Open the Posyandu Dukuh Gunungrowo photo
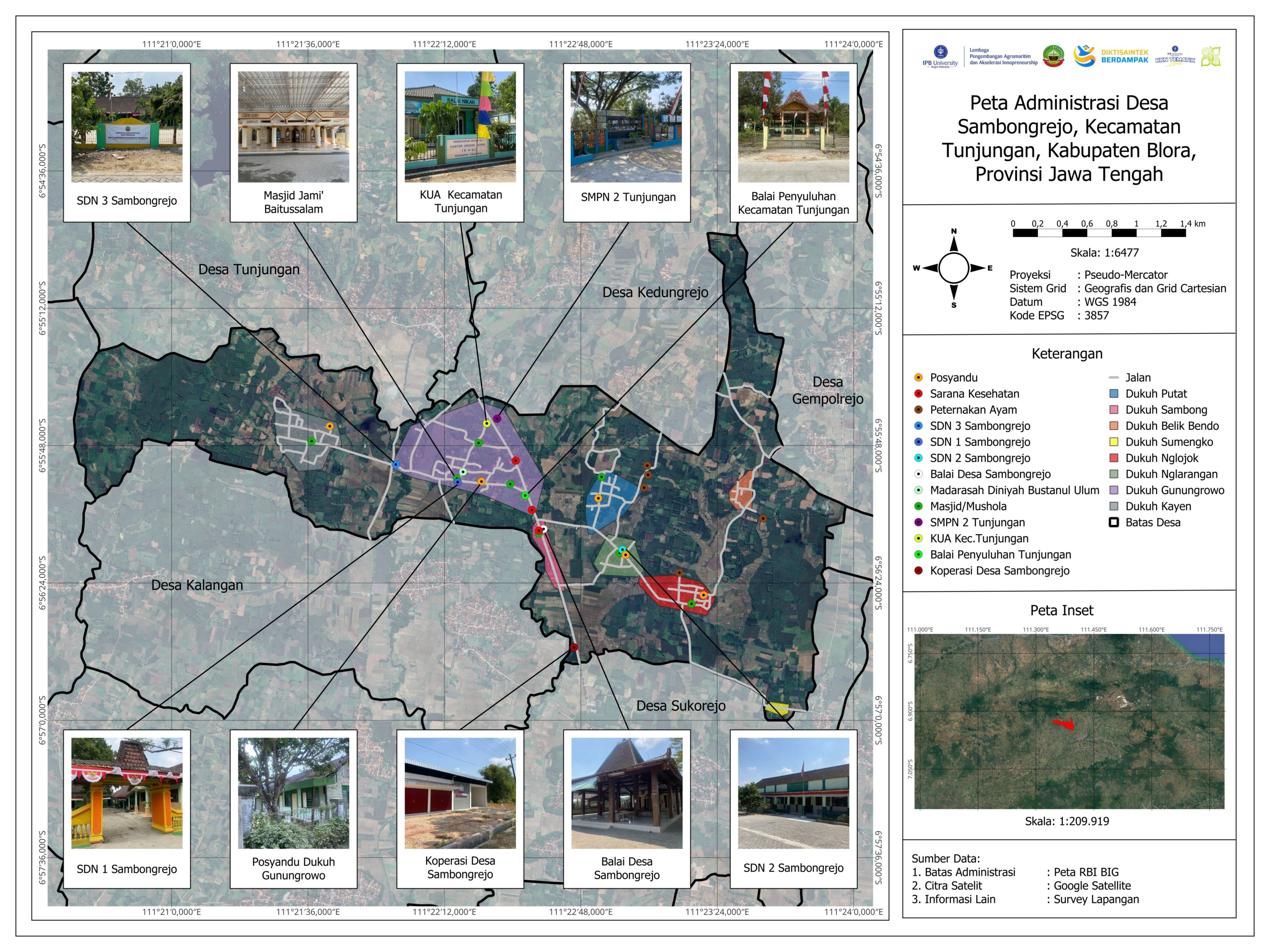1270x952 pixels. point(293,793)
